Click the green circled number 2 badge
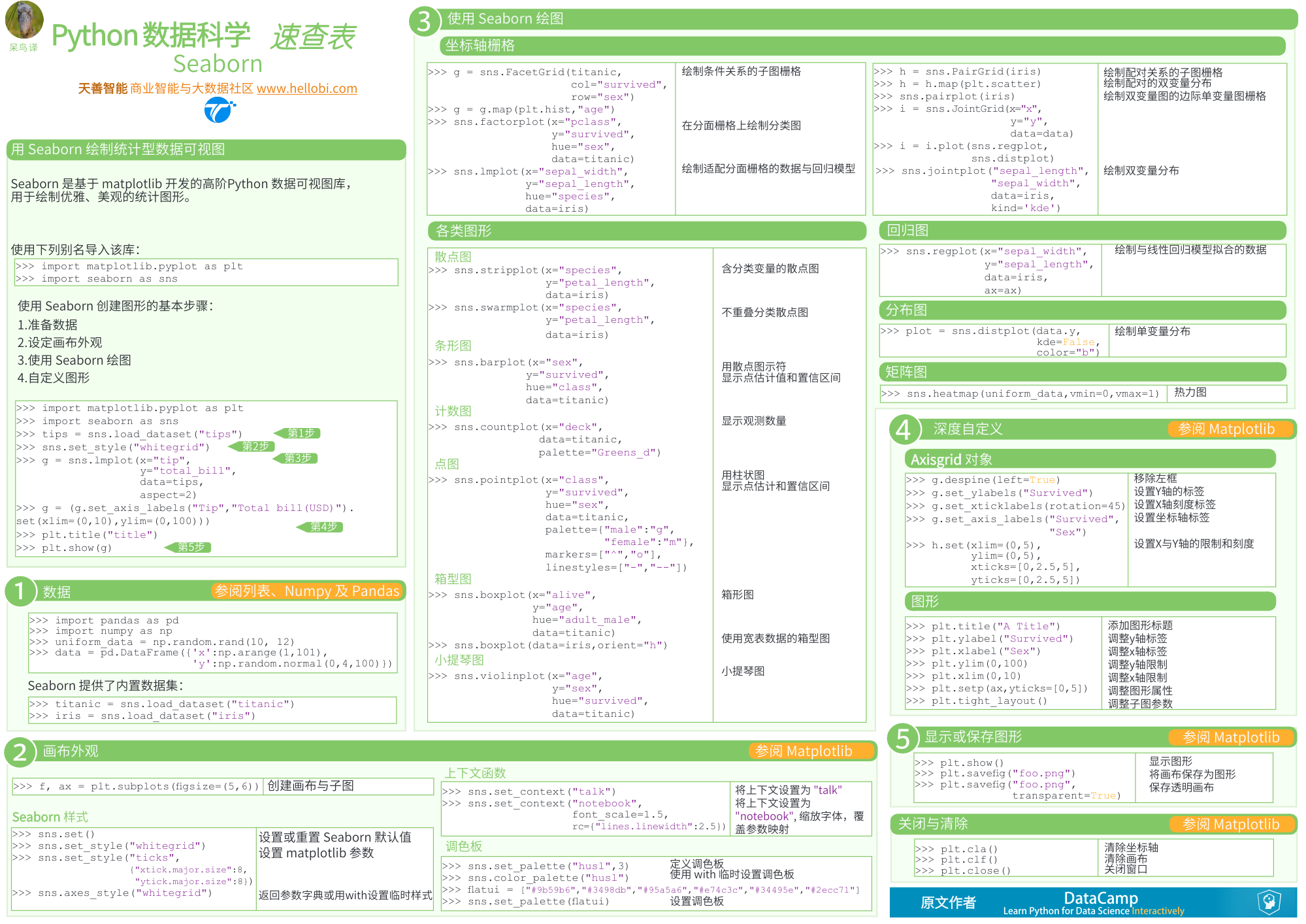 point(20,751)
